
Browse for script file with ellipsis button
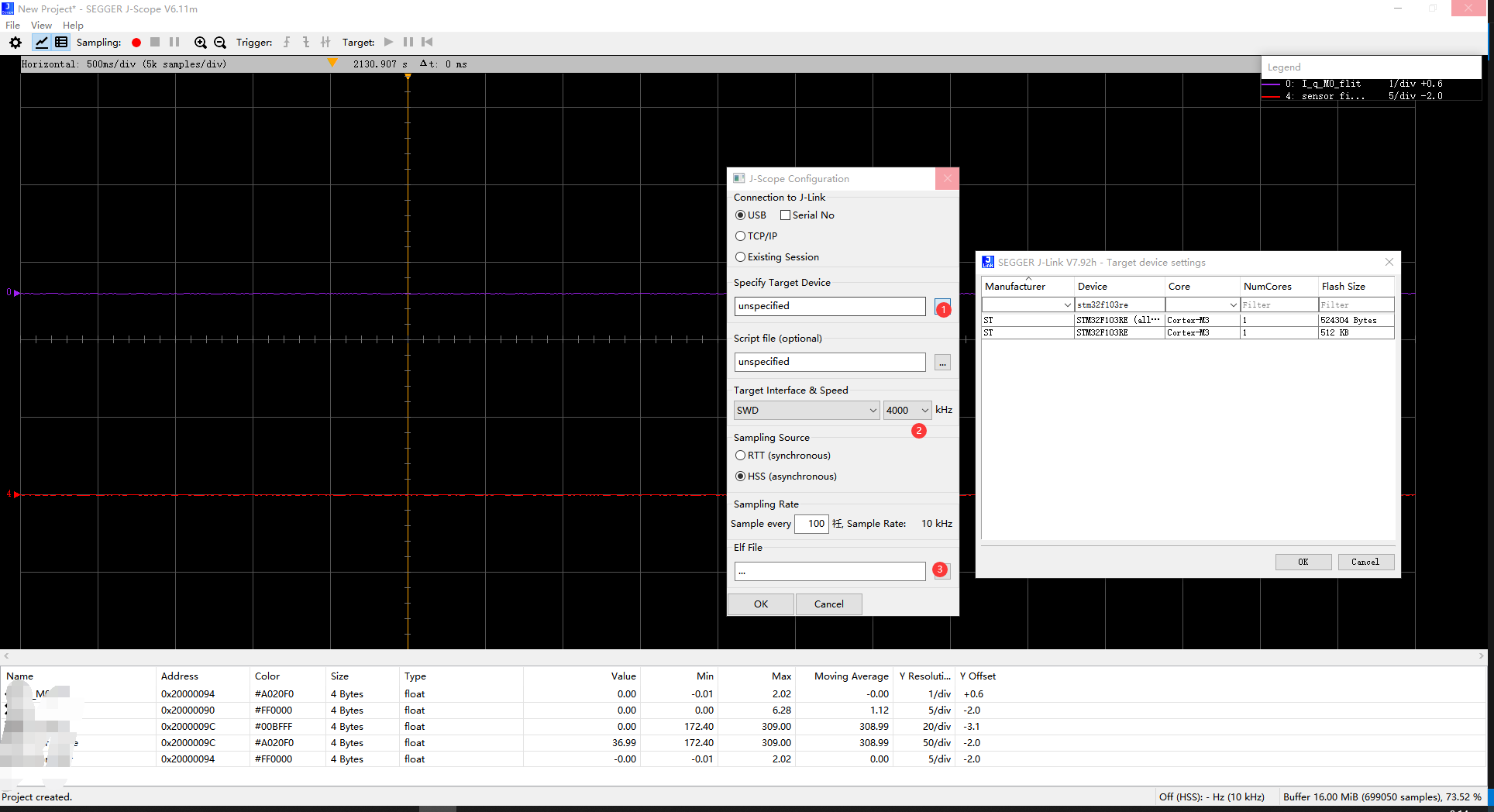[x=942, y=363]
